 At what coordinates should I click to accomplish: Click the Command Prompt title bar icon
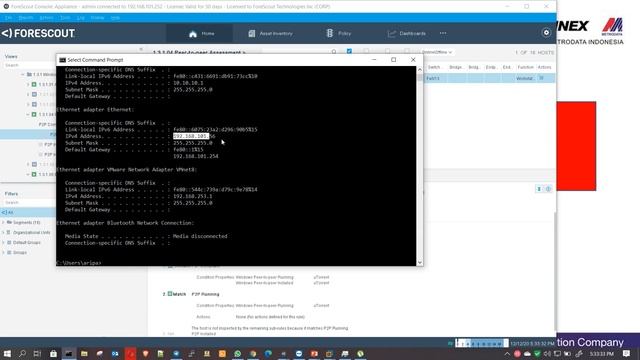(62, 60)
